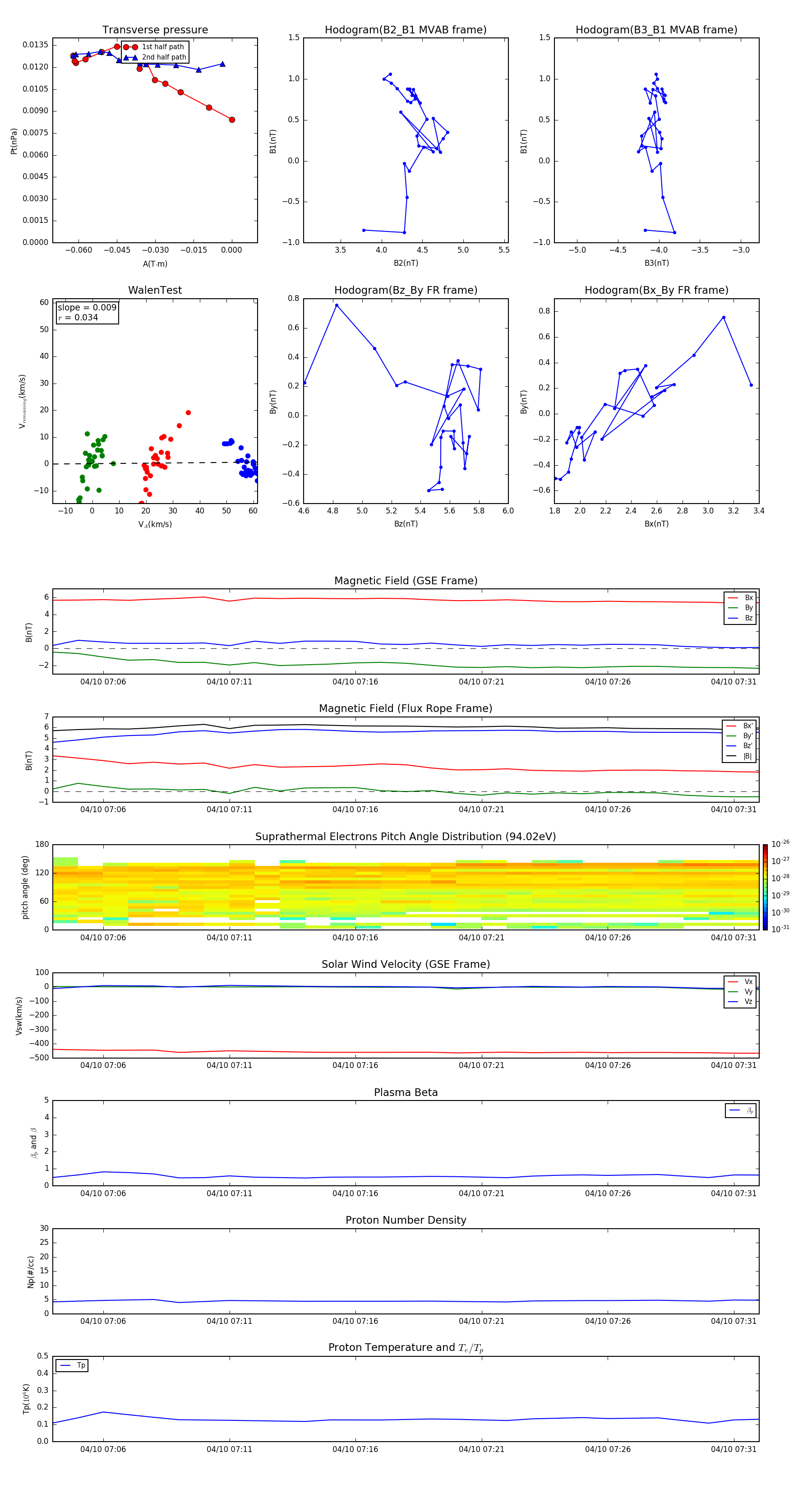Click the "Vremaining(km/s)" y-axis label
The height and width of the screenshot is (1489, 812).
click(22, 401)
